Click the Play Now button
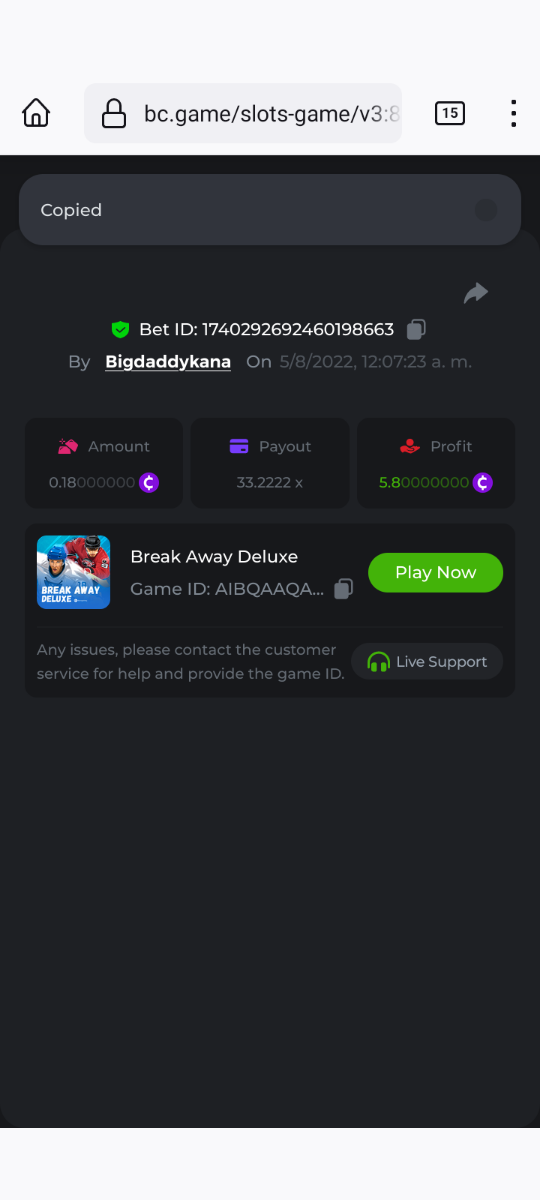540x1200 pixels. (435, 572)
